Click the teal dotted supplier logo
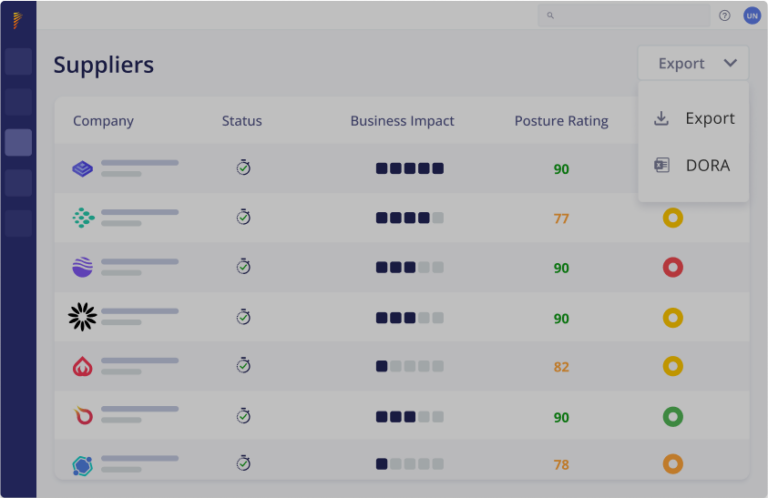Screen dimensions: 768x498 [x=82, y=218]
